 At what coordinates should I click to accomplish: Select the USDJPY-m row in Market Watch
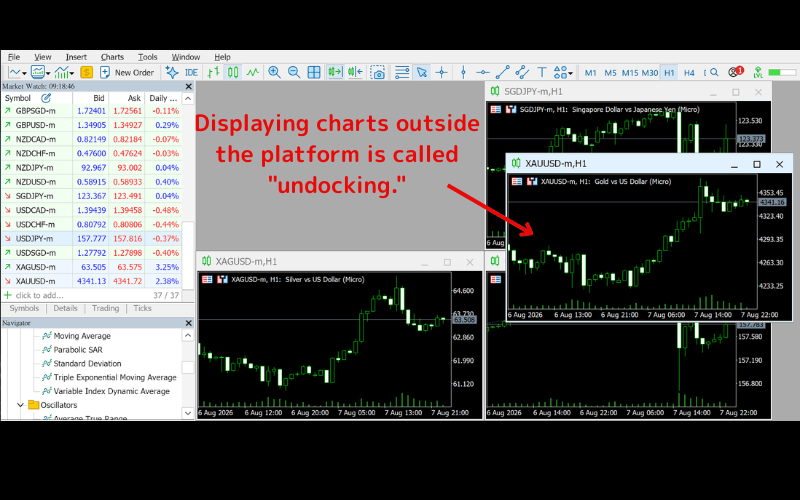tap(91, 238)
